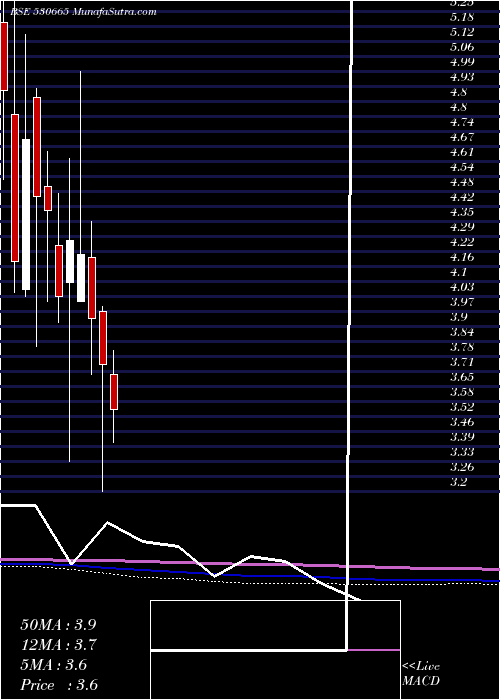Select the 4.29 price axis label
The height and width of the screenshot is (700, 500).
(462, 227)
